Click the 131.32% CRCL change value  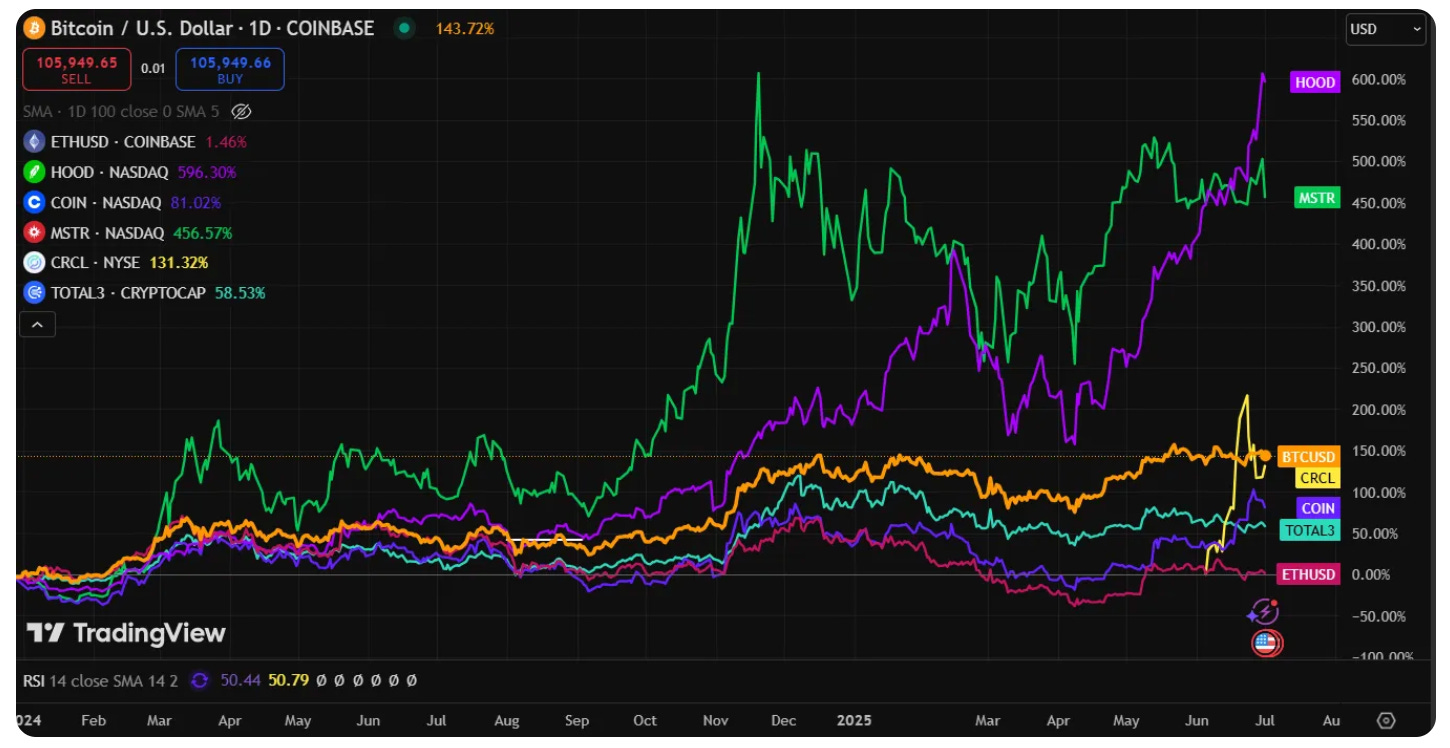point(179,263)
